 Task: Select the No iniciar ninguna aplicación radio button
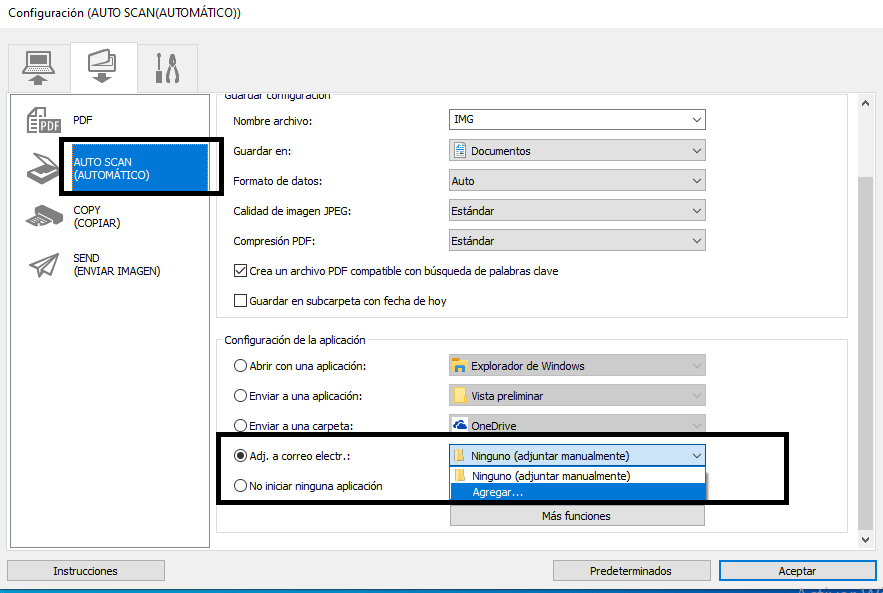click(240, 486)
